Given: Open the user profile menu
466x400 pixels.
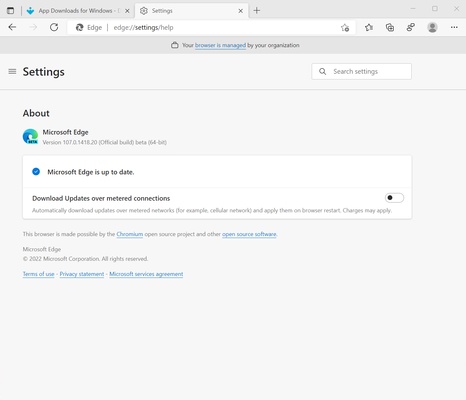Looking at the screenshot, I should pyautogui.click(x=432, y=27).
